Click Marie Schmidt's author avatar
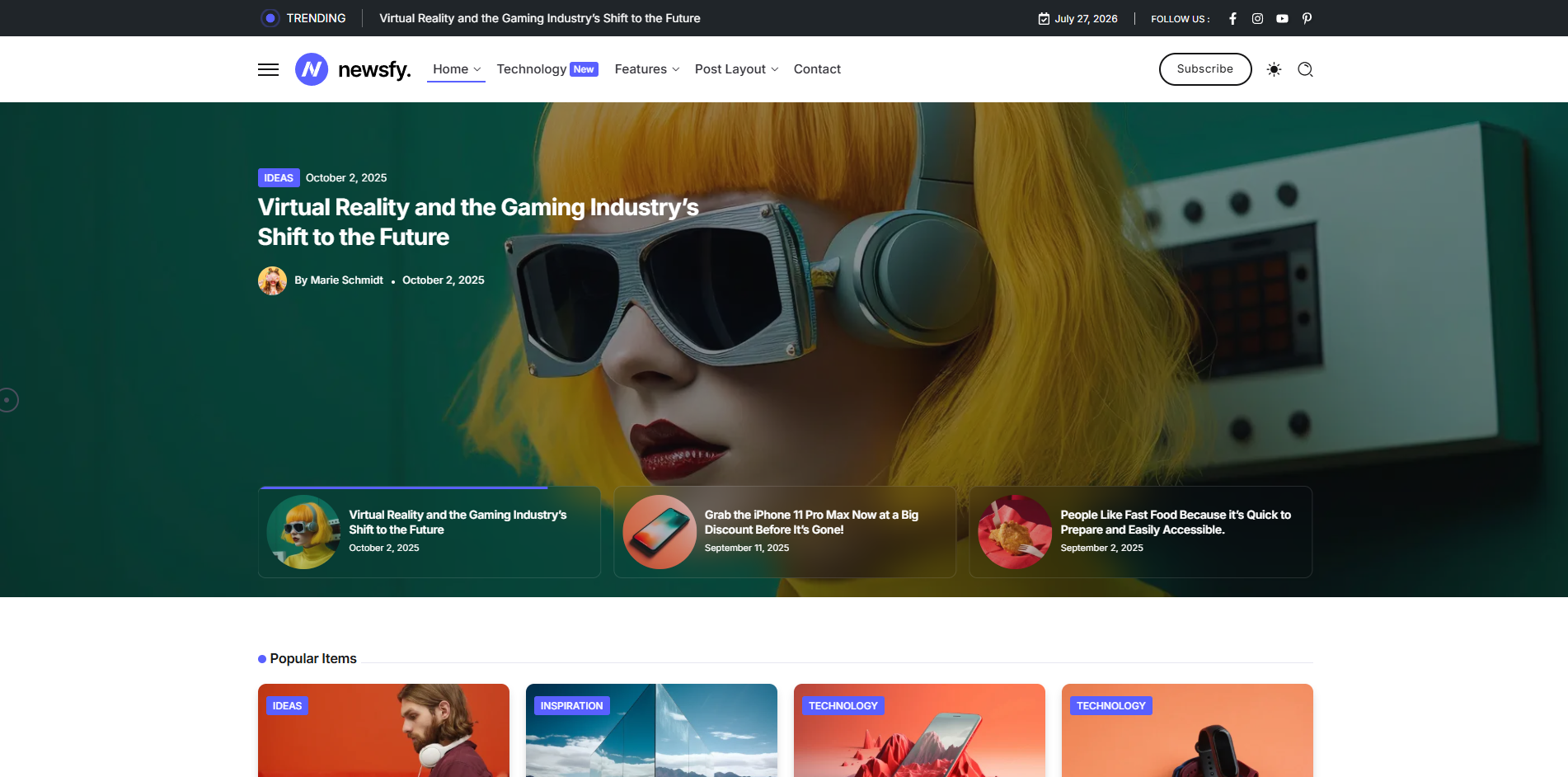 [272, 280]
